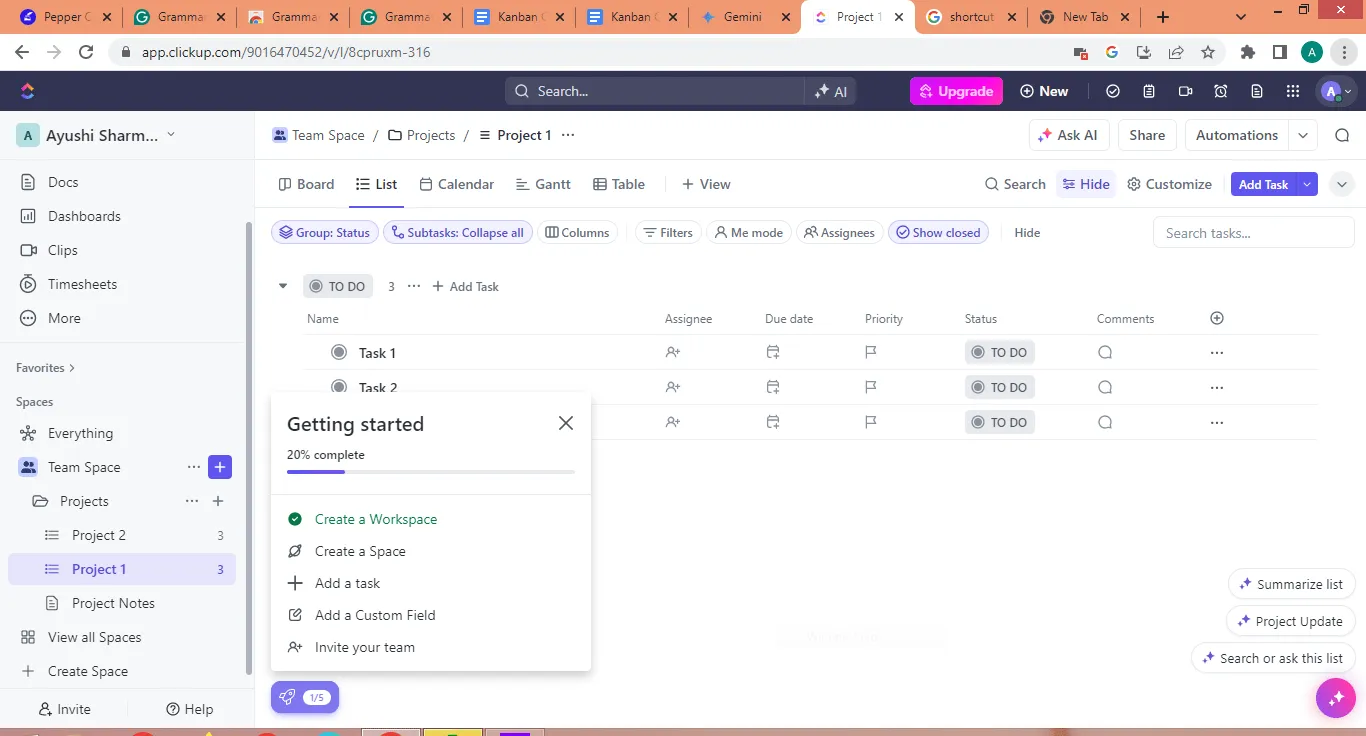
Task: Add a new view with + View
Action: point(706,184)
